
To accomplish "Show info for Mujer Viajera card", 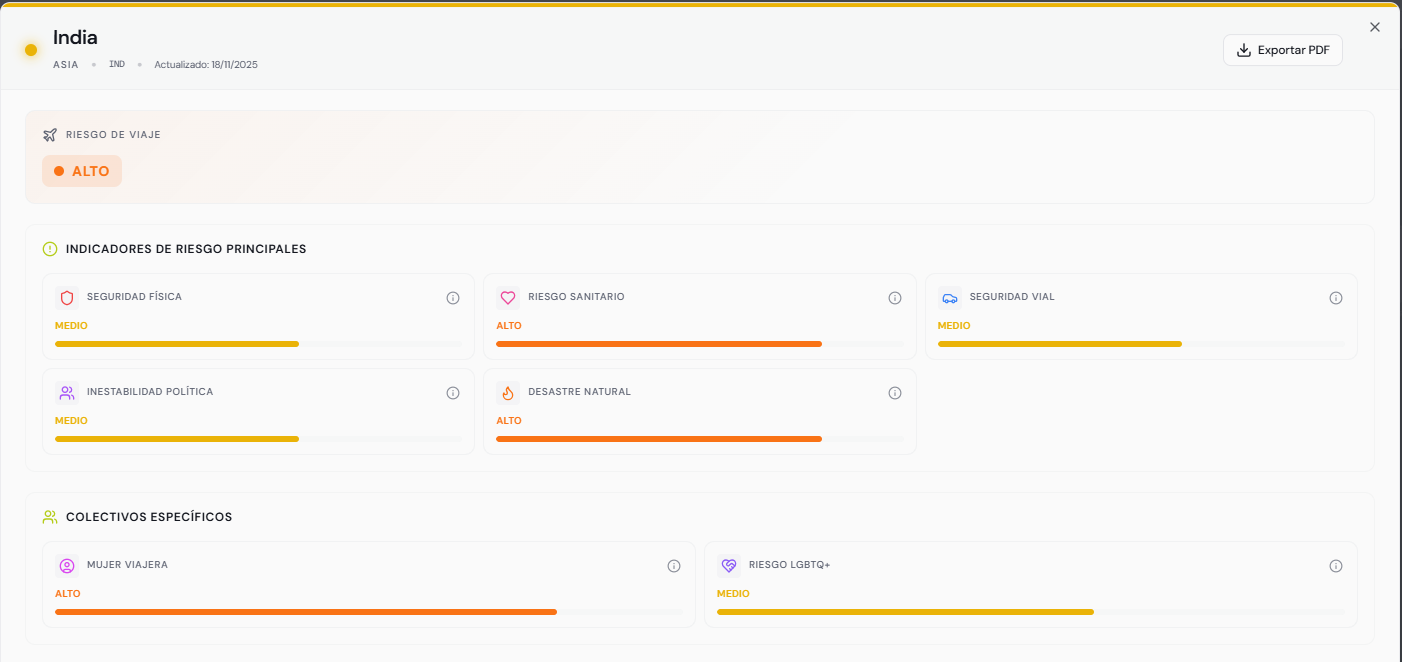I will coord(674,566).
